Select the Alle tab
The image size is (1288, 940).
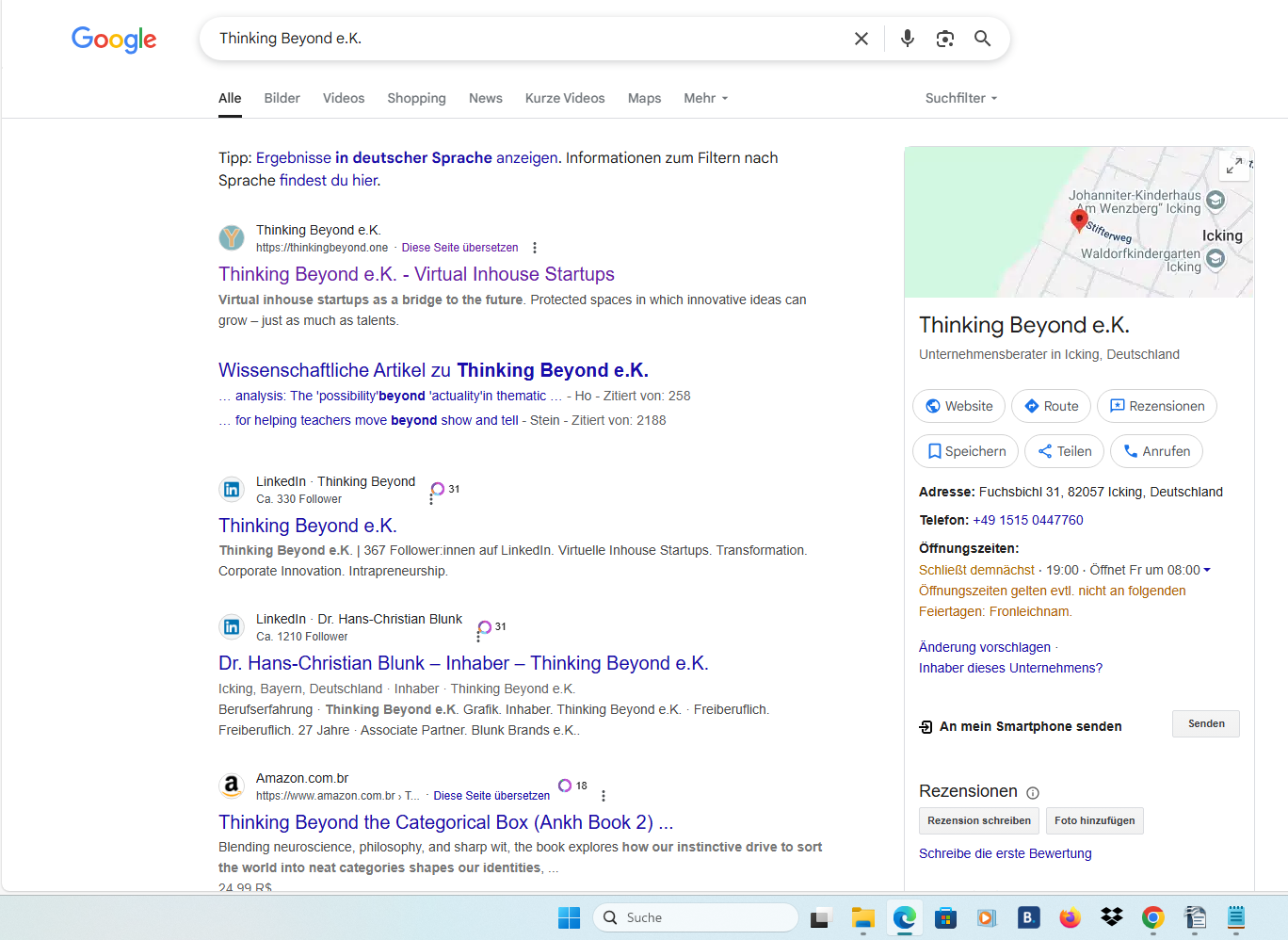pos(230,98)
